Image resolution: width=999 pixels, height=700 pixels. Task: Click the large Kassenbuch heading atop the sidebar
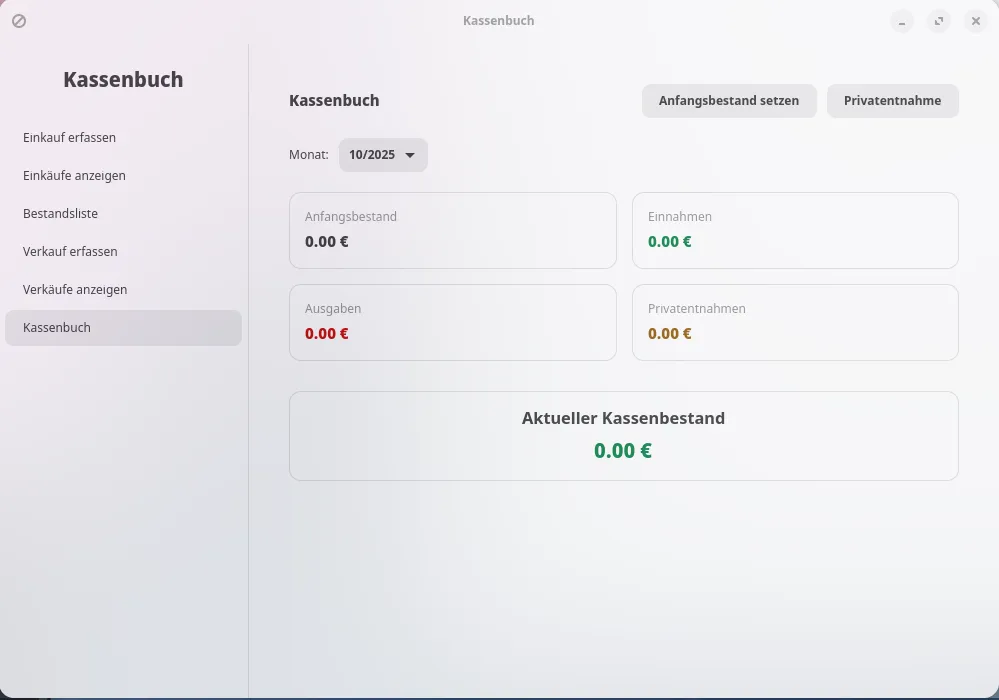tap(123, 80)
